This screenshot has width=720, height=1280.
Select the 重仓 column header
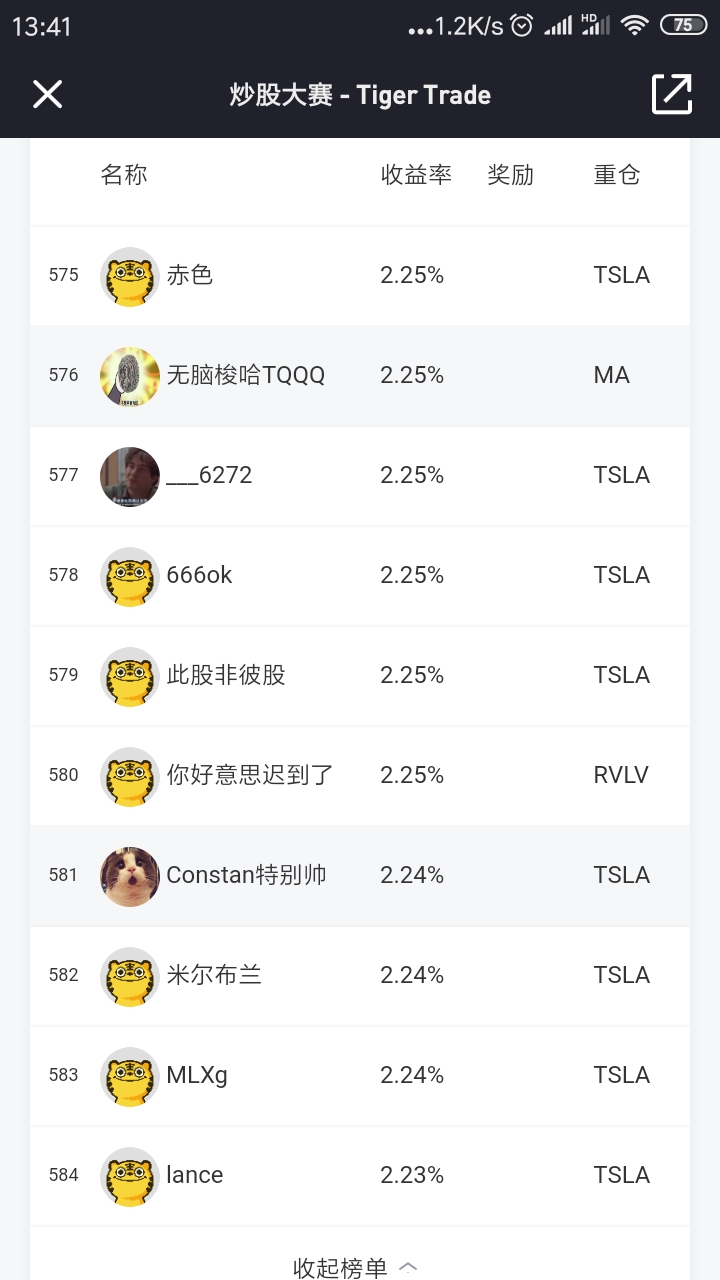pos(616,175)
